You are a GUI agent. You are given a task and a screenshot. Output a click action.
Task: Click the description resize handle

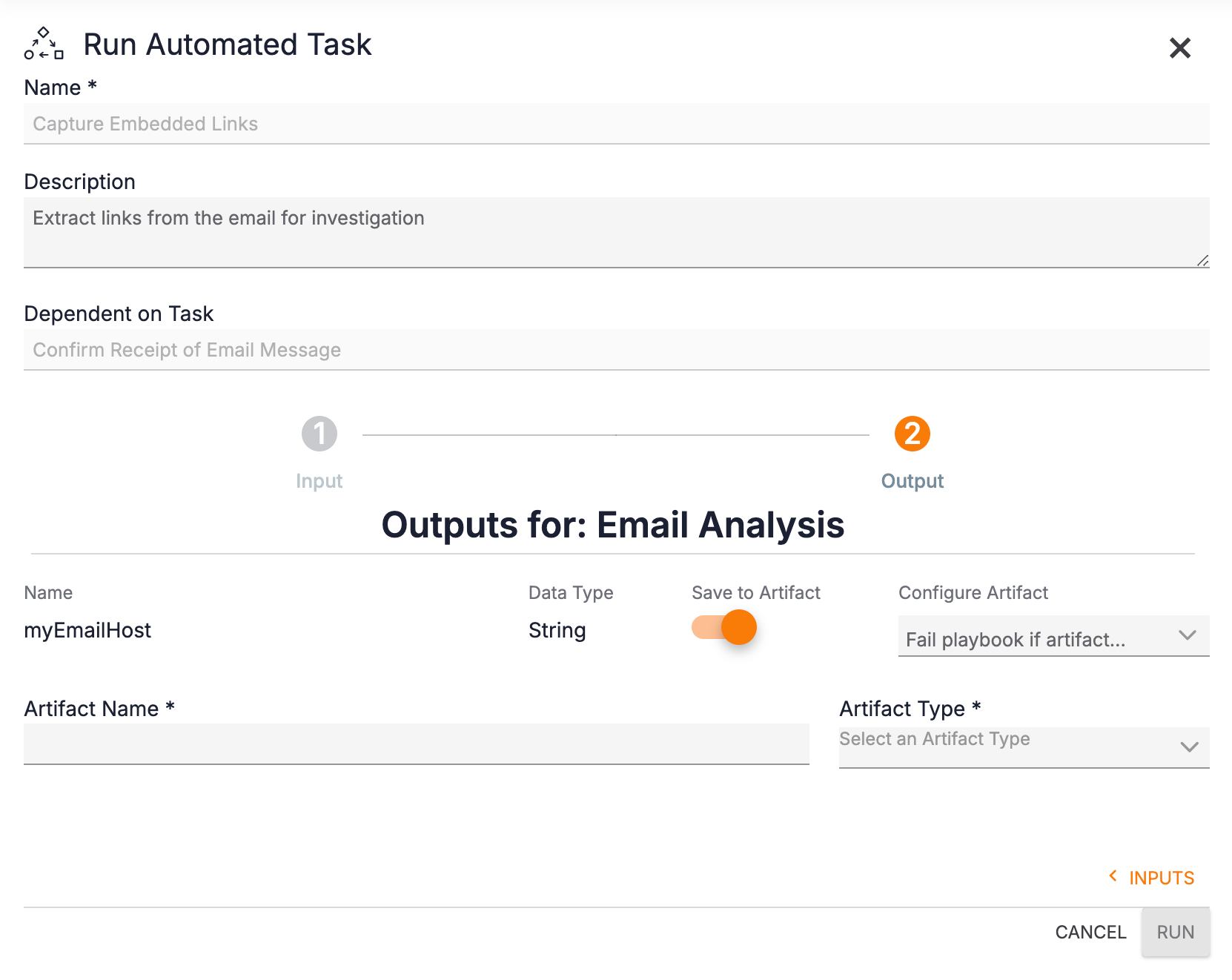[1202, 260]
